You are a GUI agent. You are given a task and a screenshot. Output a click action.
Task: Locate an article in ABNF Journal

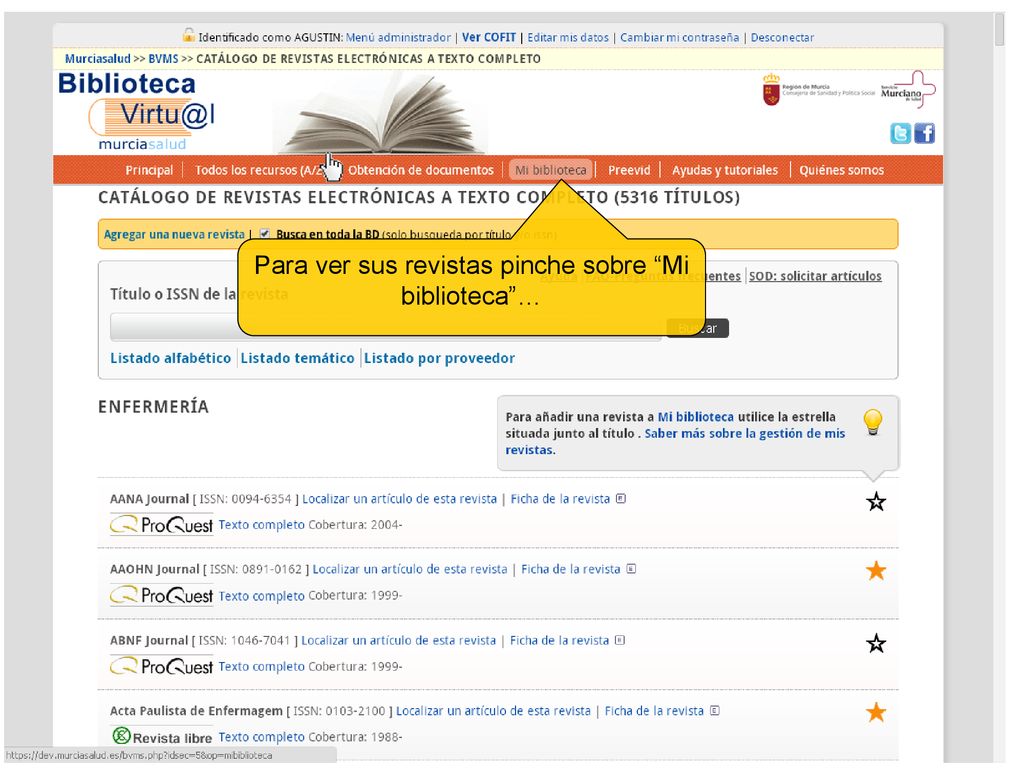[399, 640]
